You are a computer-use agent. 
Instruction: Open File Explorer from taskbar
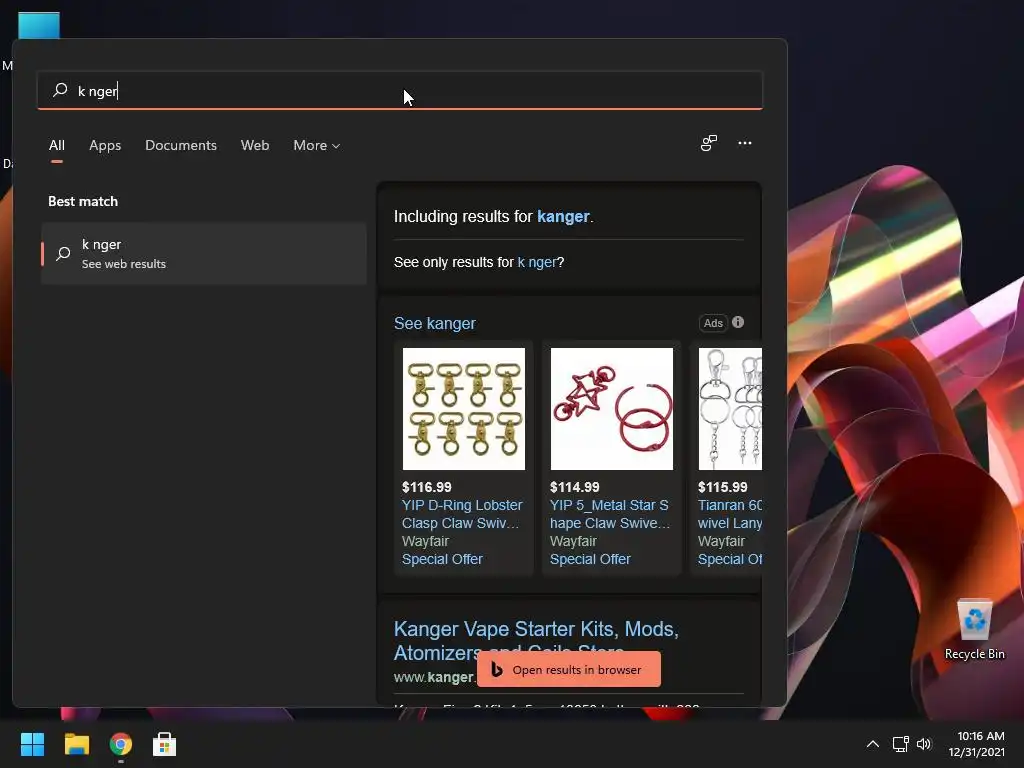point(76,744)
